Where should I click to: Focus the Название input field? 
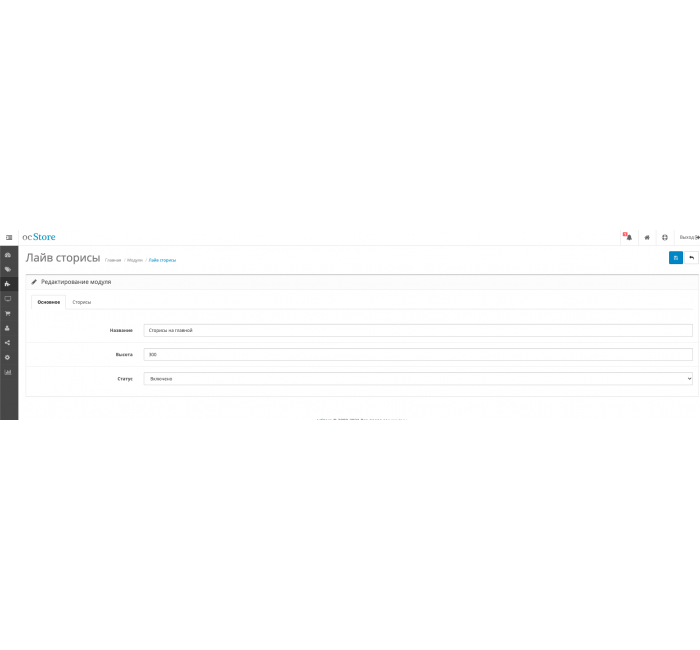coord(418,330)
